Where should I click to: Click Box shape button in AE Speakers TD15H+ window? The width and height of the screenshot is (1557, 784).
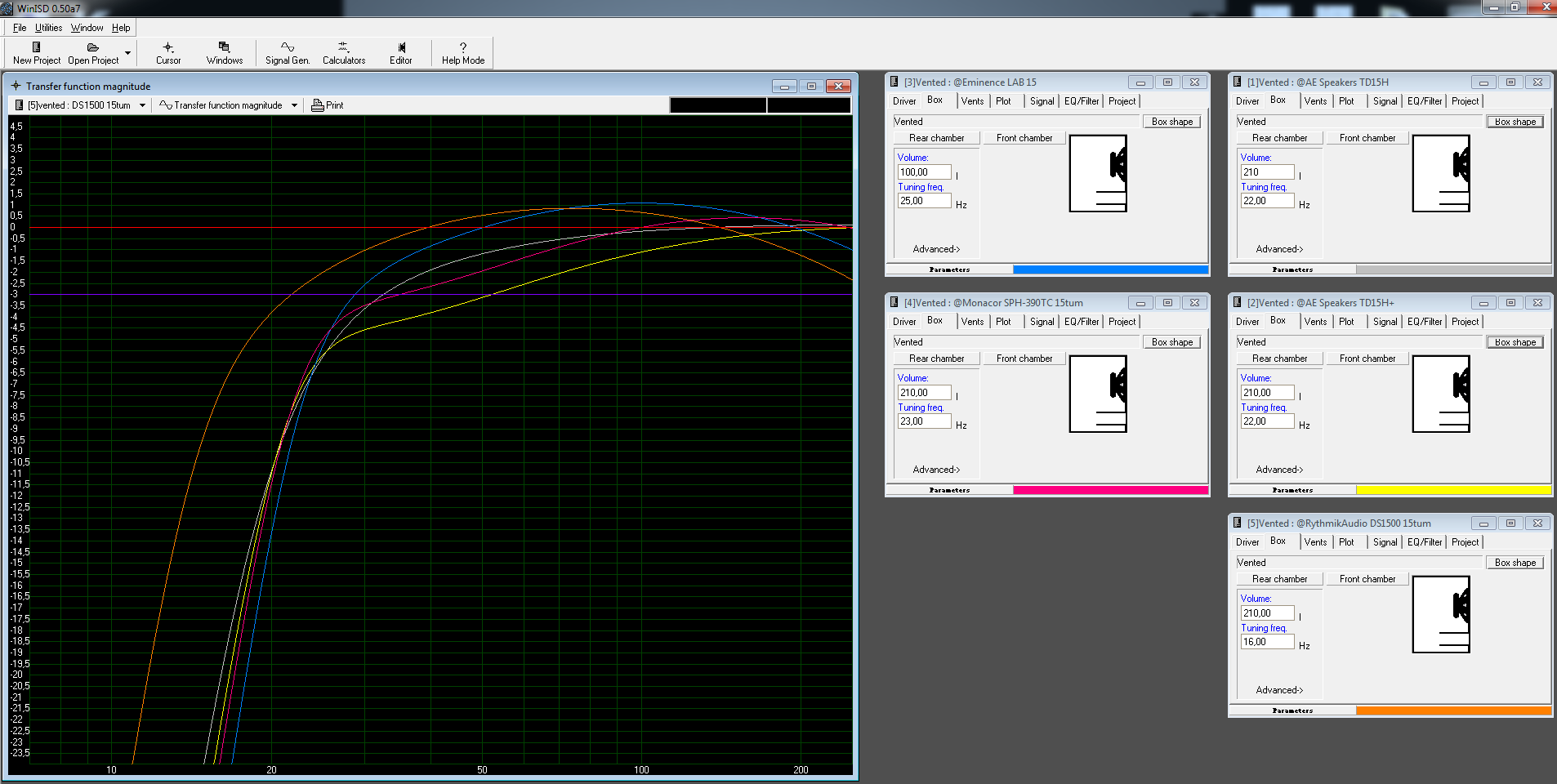click(x=1515, y=342)
